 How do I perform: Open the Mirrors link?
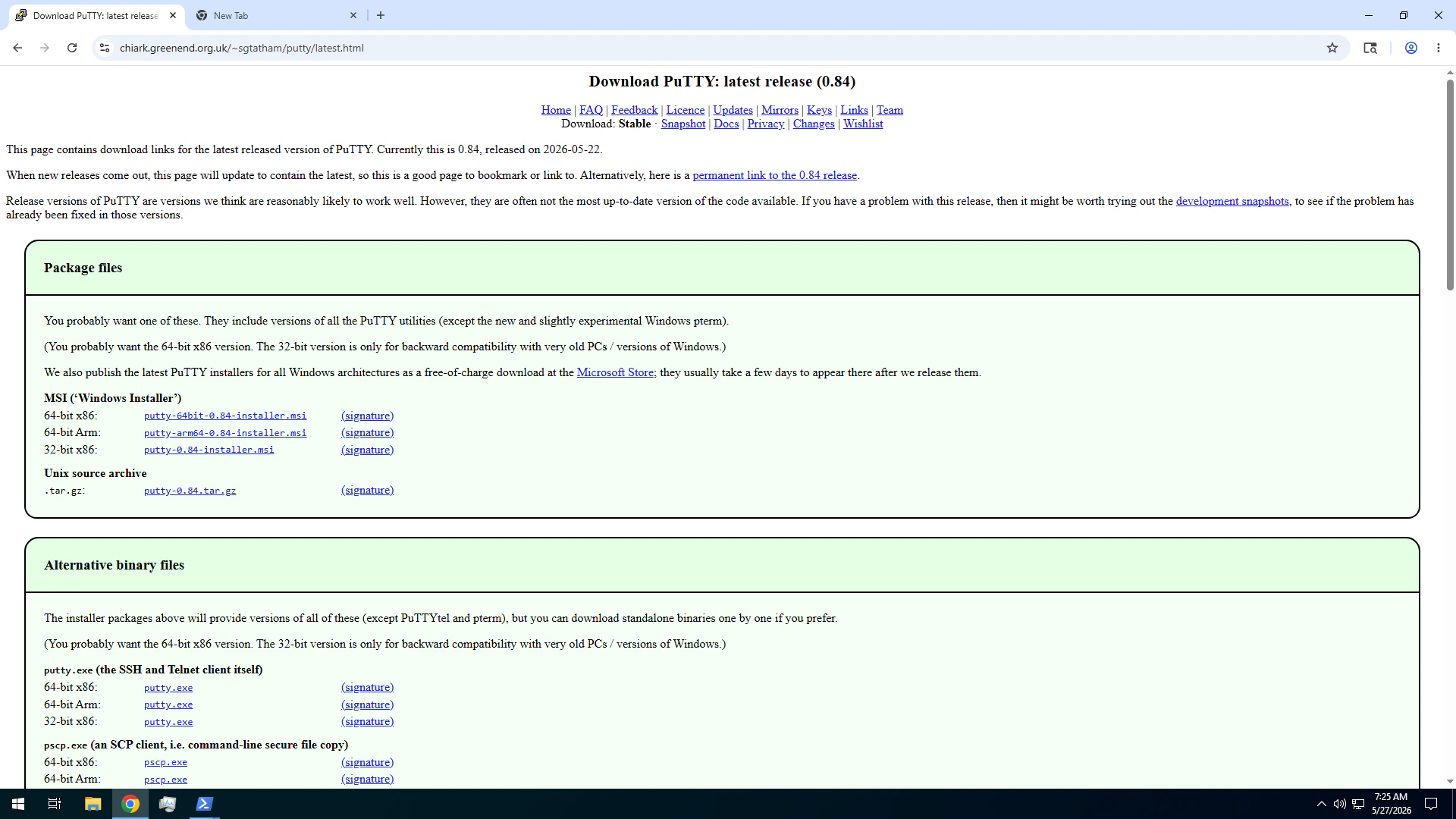click(780, 110)
